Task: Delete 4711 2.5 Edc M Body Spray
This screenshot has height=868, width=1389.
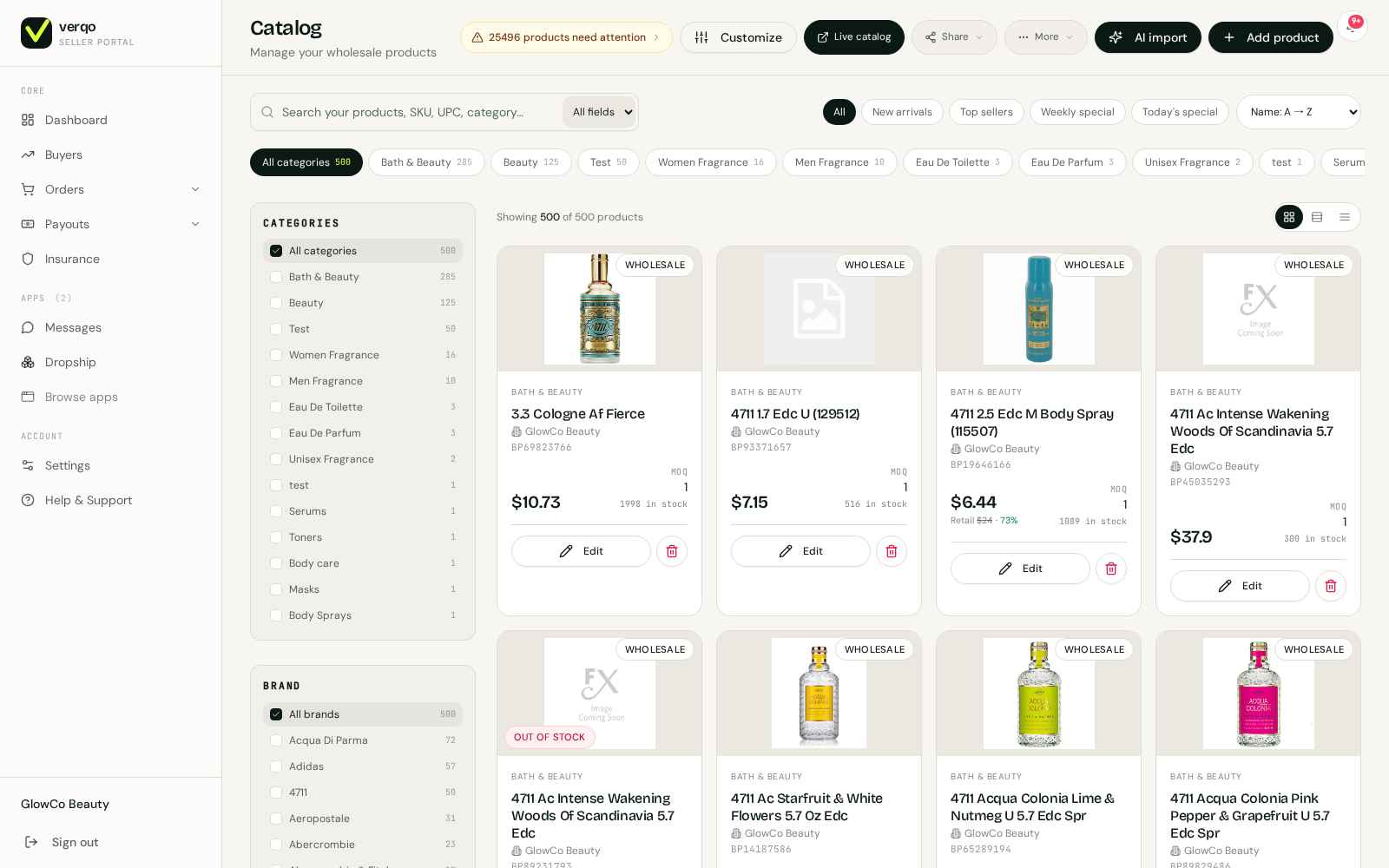Action: click(x=1111, y=569)
